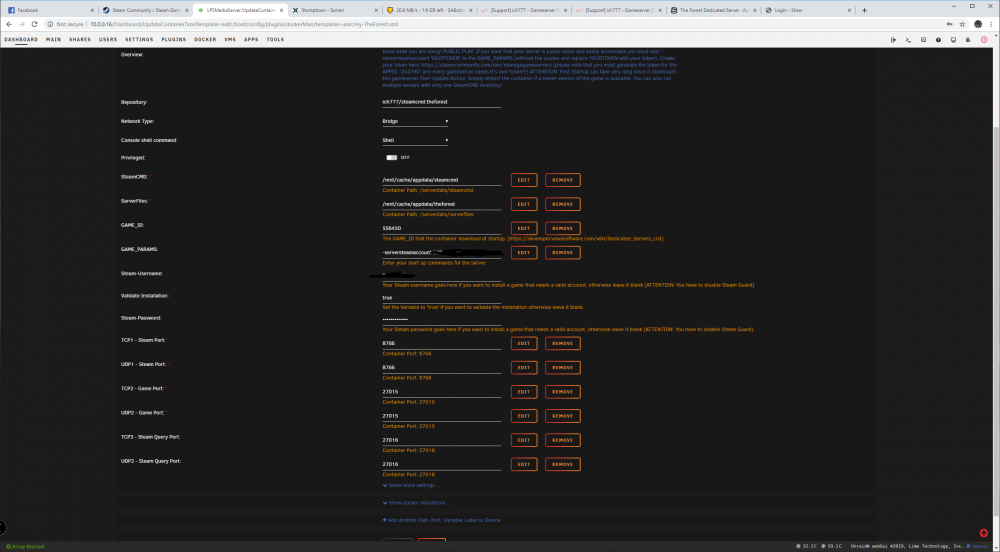Screen dimensions: 1000x552
Task: Edit TCP3 - Steam Query Port
Action: click(524, 440)
